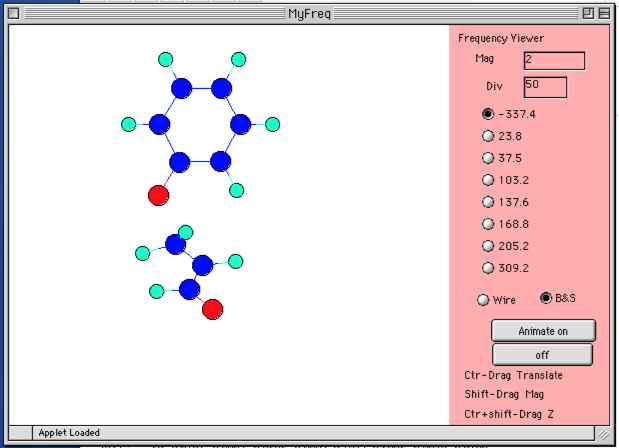Click the window zoom box icon
Screen dimensions: 619x448
click(588, 13)
